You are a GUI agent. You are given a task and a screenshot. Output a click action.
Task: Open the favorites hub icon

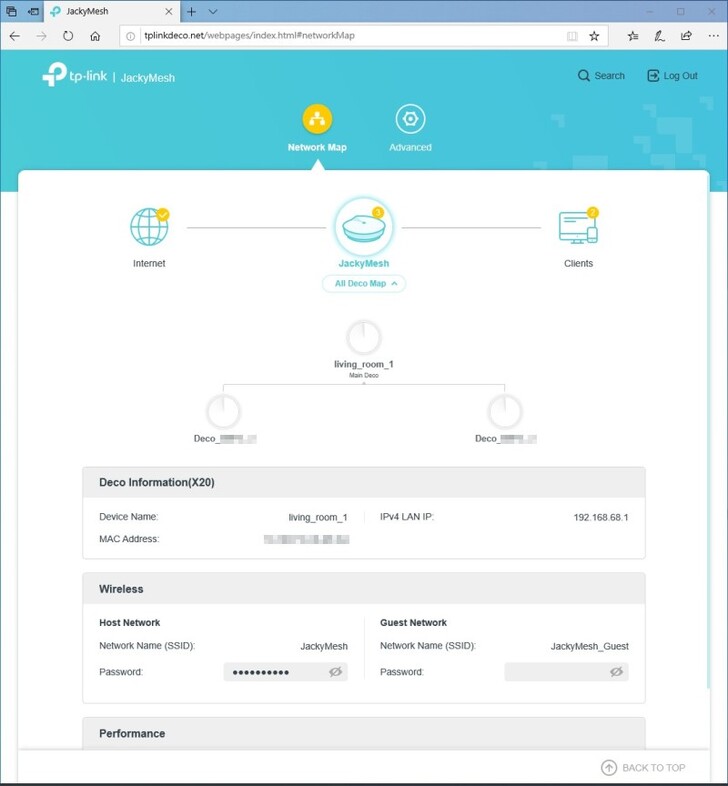click(x=633, y=36)
